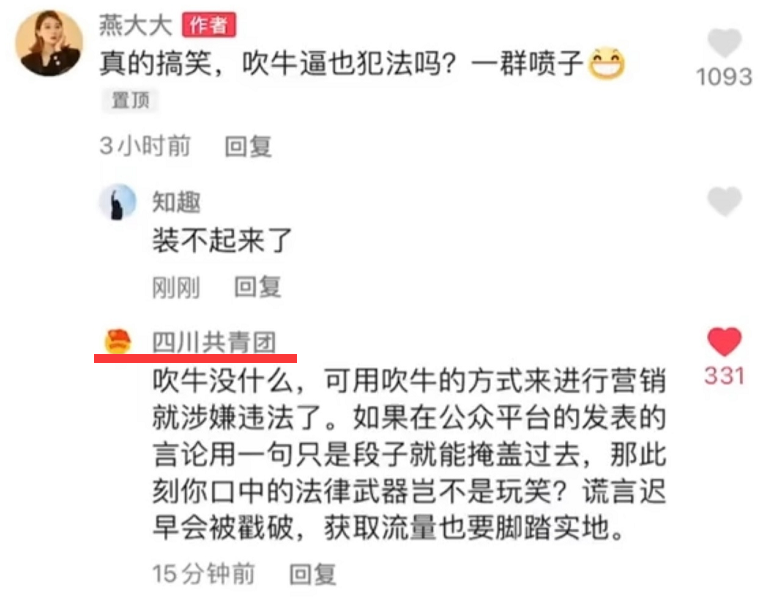Open 燕大大's profile avatar
This screenshot has height=603, width=765.
click(x=49, y=43)
